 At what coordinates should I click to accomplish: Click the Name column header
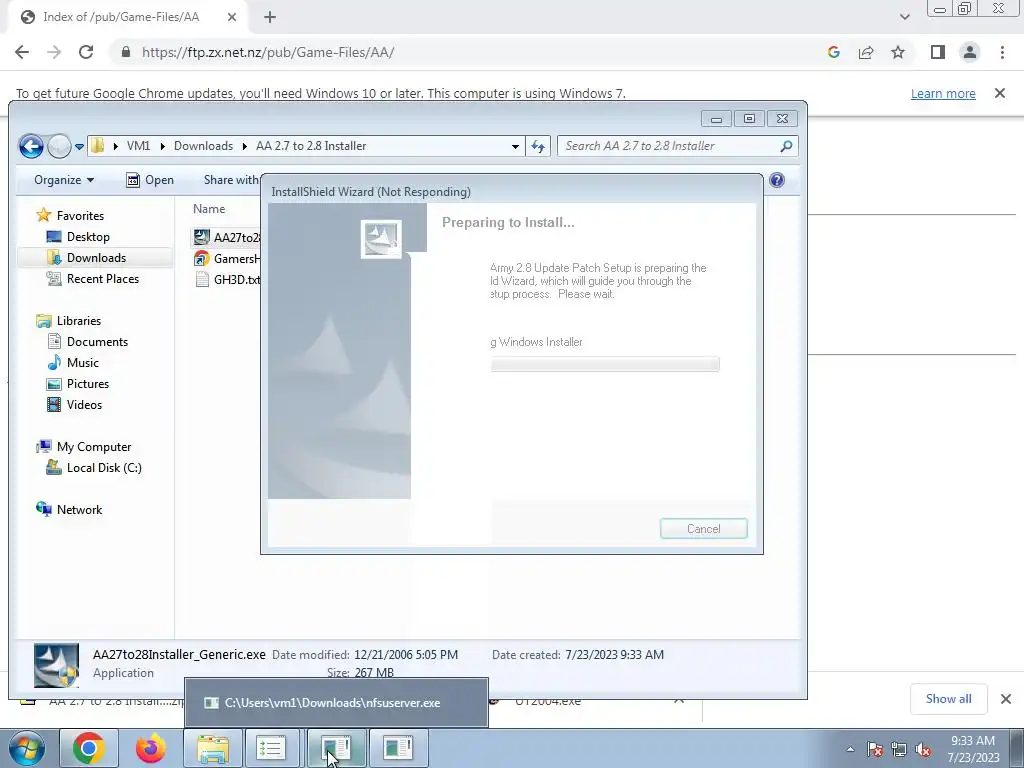[209, 209]
